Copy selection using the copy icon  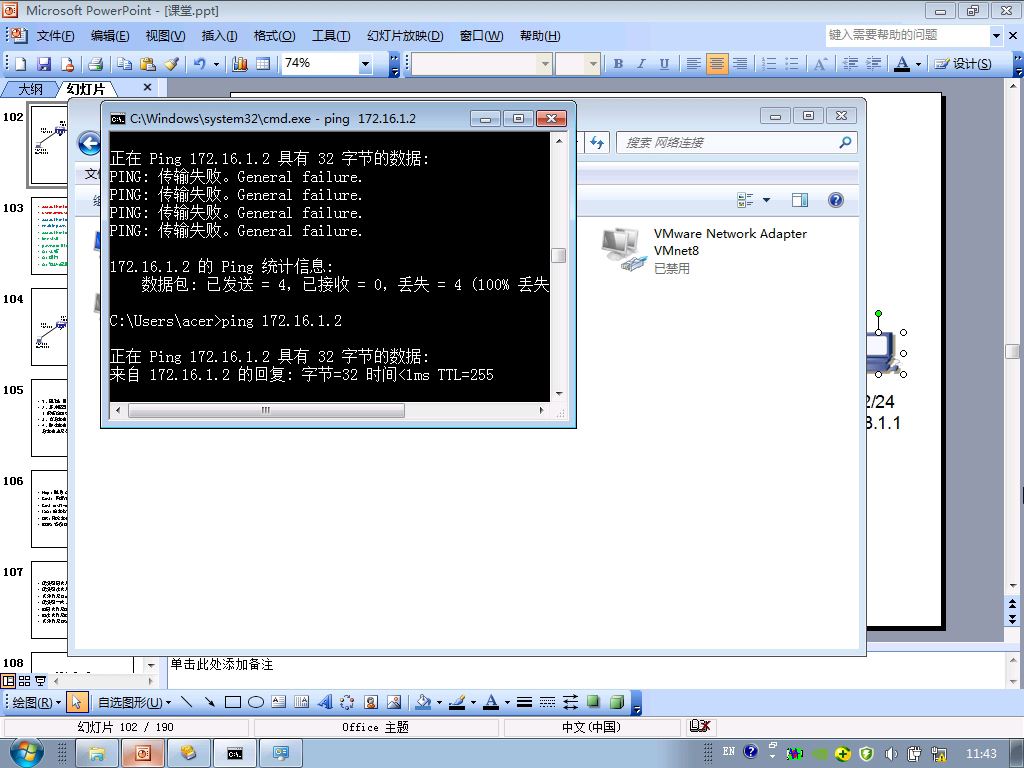coord(124,63)
